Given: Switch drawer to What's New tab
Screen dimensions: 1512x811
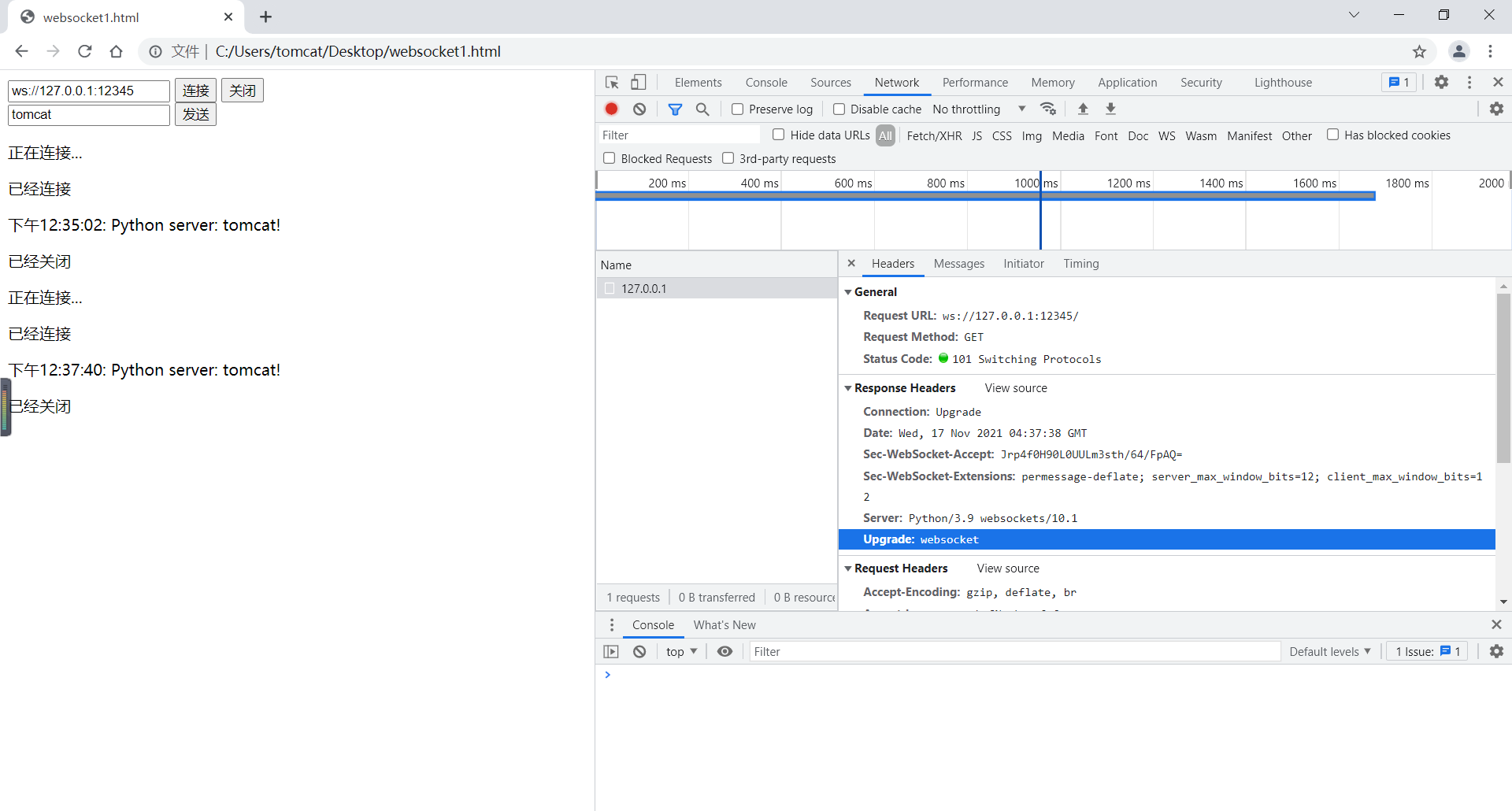Looking at the screenshot, I should click(x=724, y=625).
